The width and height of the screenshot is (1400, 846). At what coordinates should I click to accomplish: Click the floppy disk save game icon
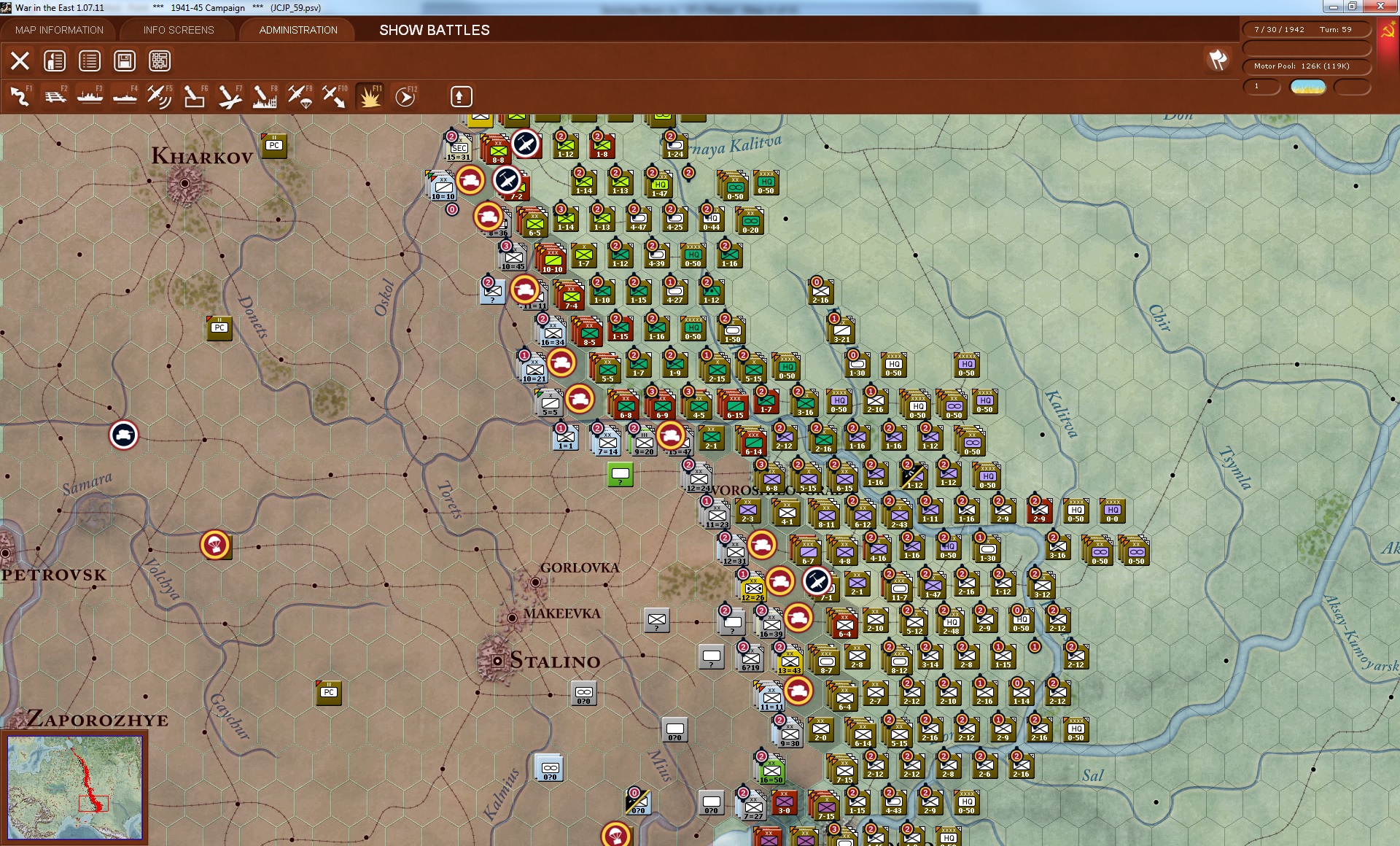click(125, 61)
